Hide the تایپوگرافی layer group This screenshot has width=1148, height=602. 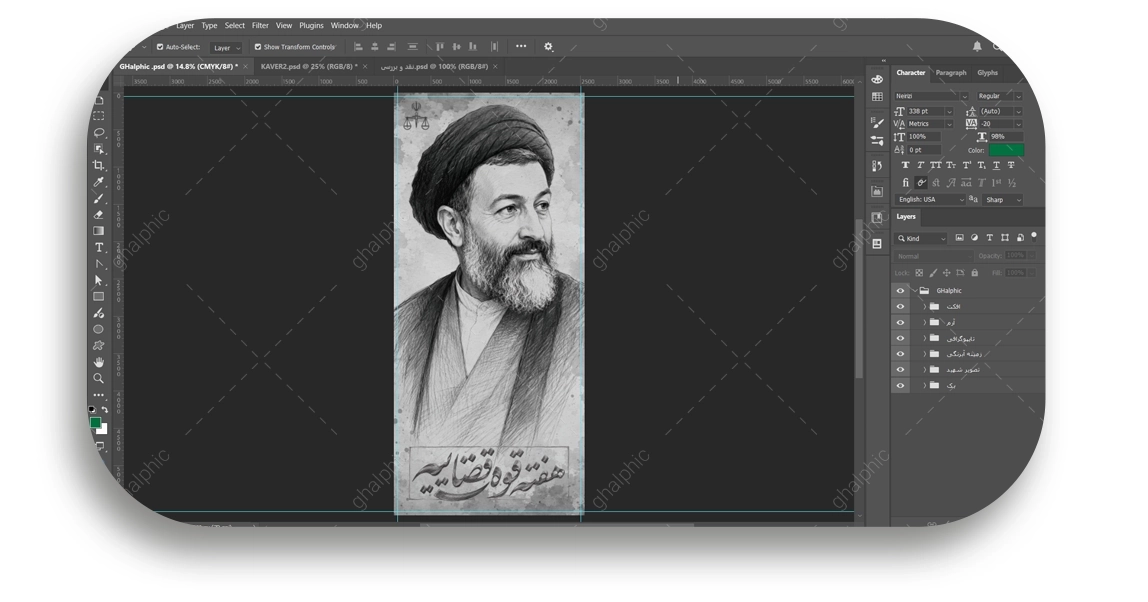coord(901,338)
